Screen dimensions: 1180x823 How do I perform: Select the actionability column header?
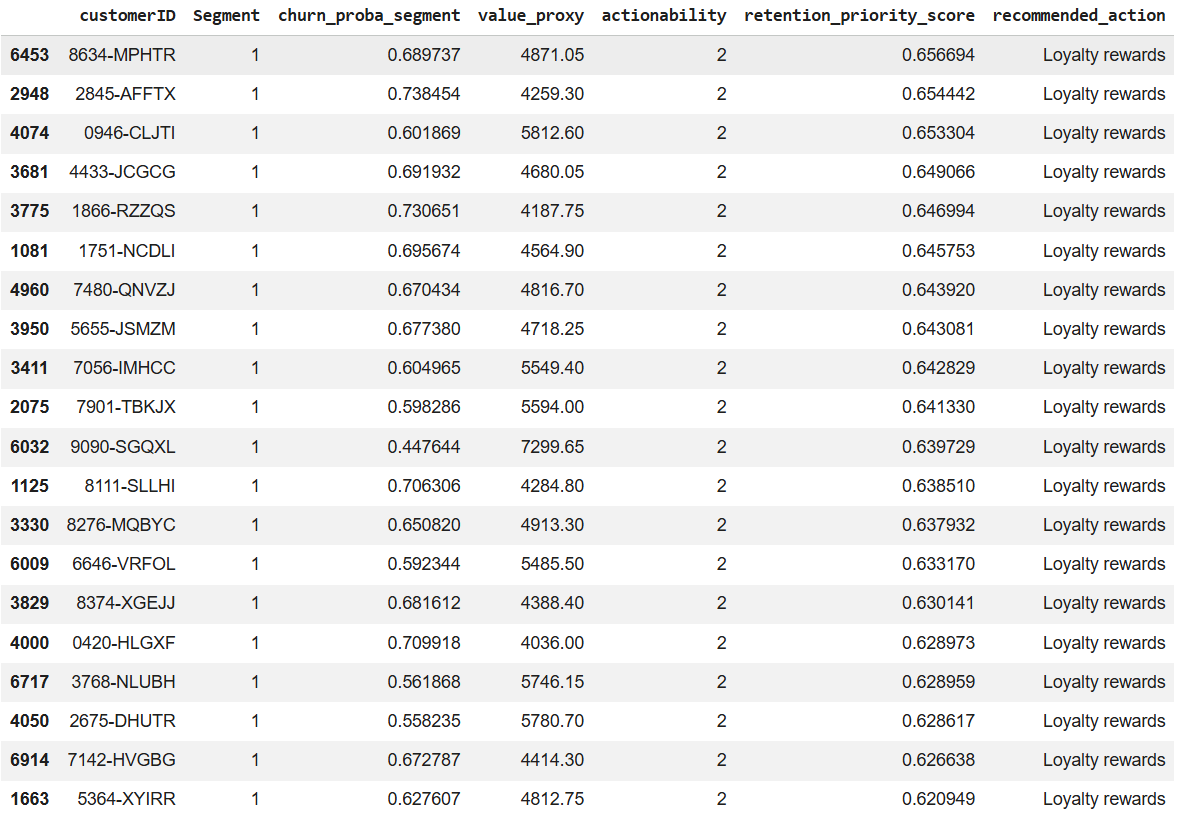(x=664, y=15)
